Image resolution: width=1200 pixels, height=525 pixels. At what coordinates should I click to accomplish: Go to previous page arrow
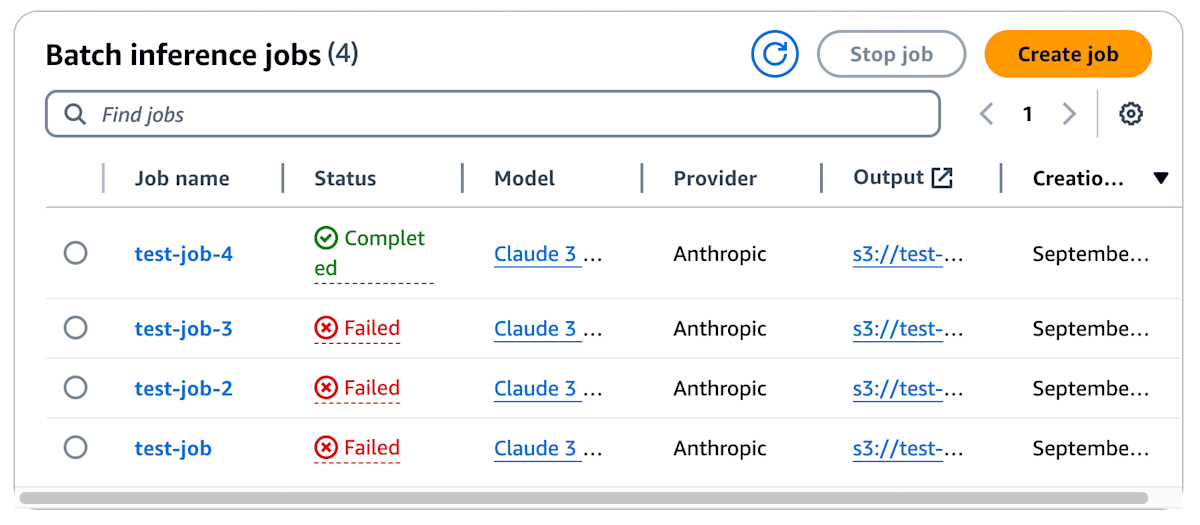[x=987, y=114]
